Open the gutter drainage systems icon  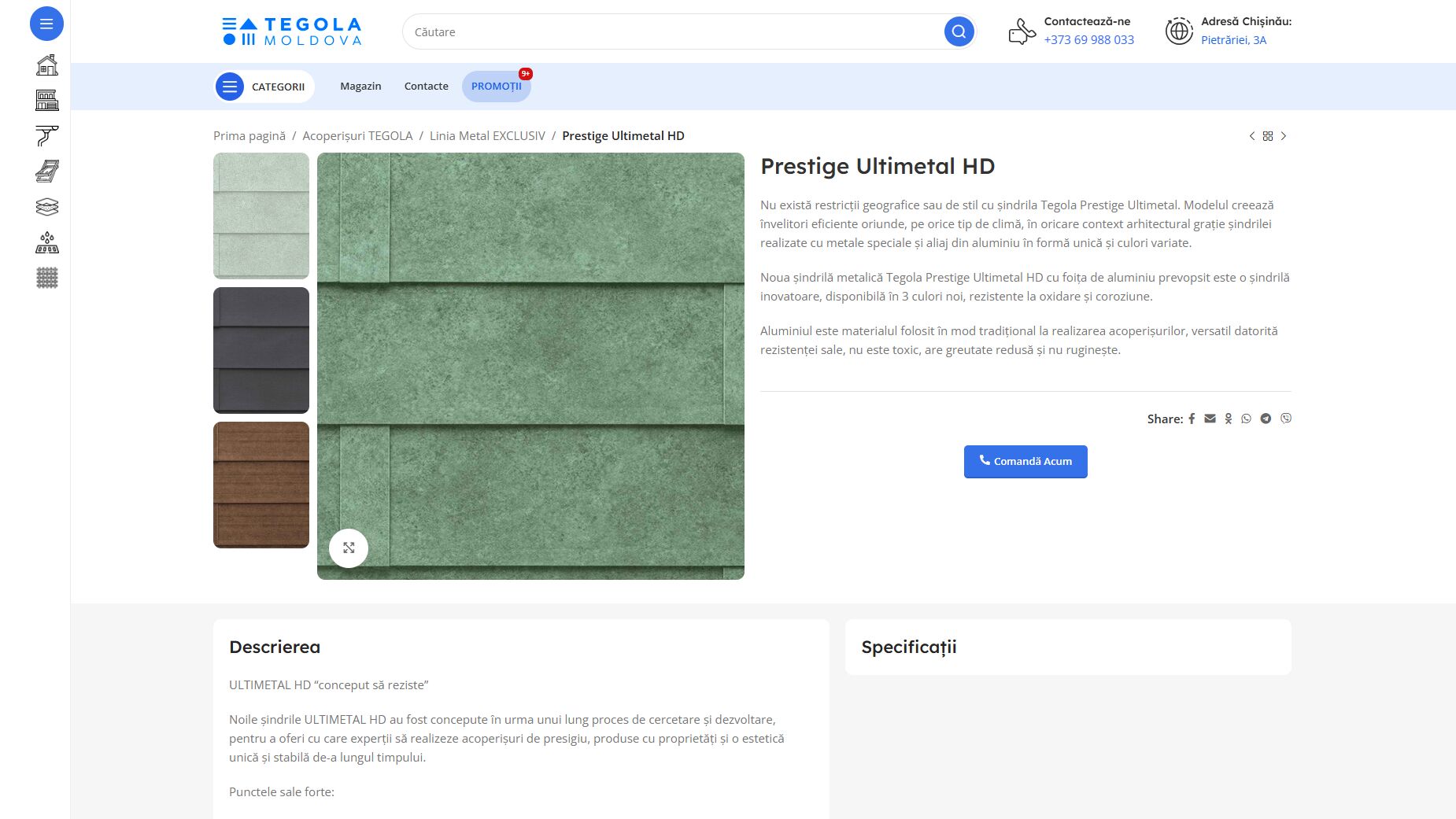(47, 136)
